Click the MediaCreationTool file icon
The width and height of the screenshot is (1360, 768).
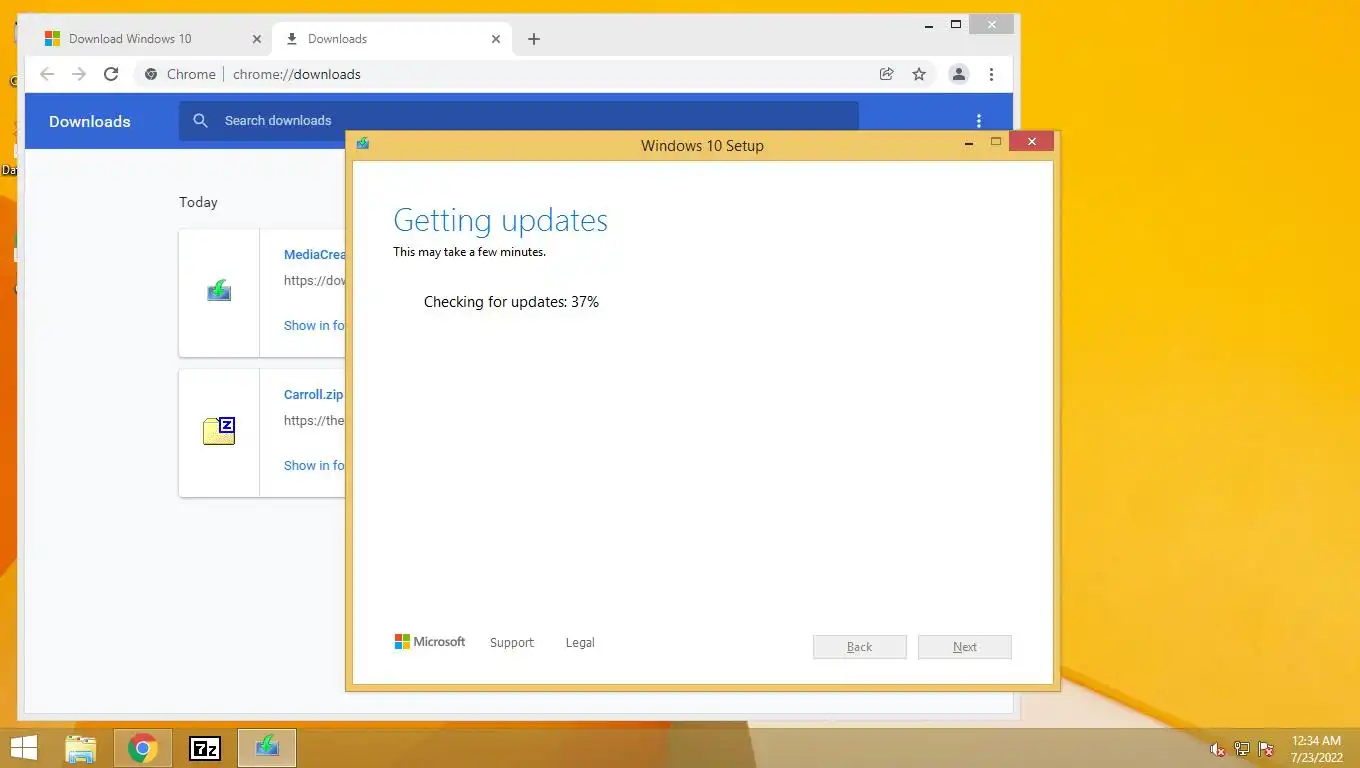coord(219,291)
